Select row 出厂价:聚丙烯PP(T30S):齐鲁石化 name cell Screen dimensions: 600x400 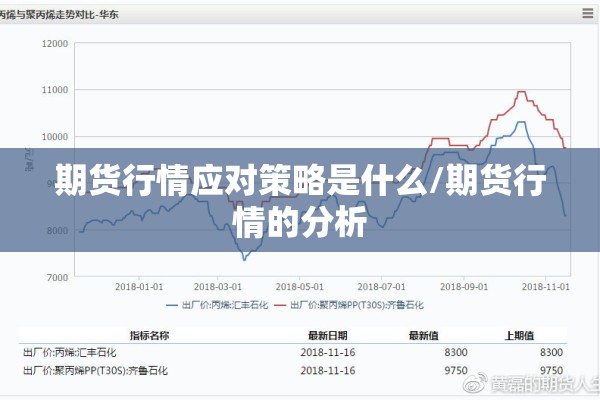pyautogui.click(x=95, y=371)
